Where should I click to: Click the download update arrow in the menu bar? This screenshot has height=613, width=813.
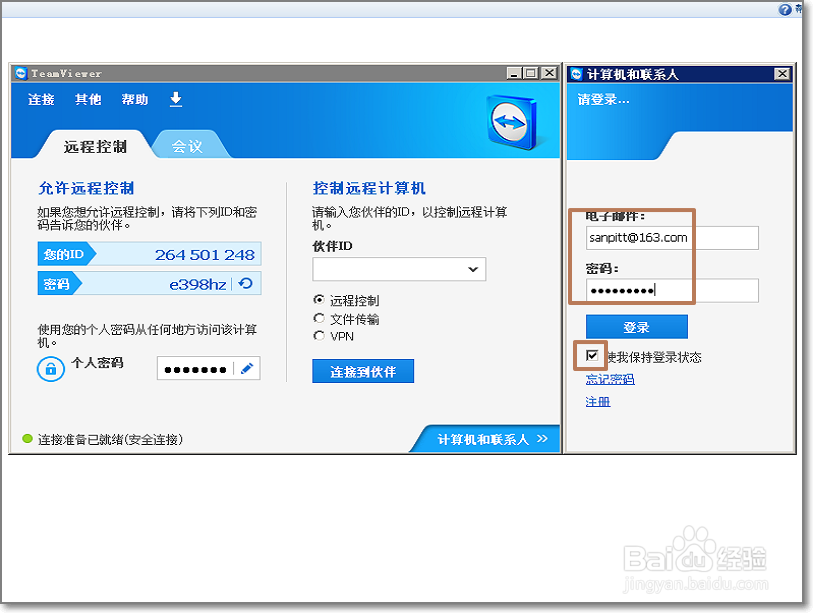175,99
